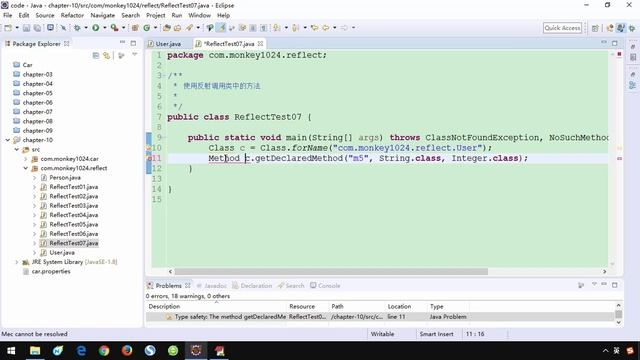
Task: Click the Save toolbar icon
Action: pos(26,28)
